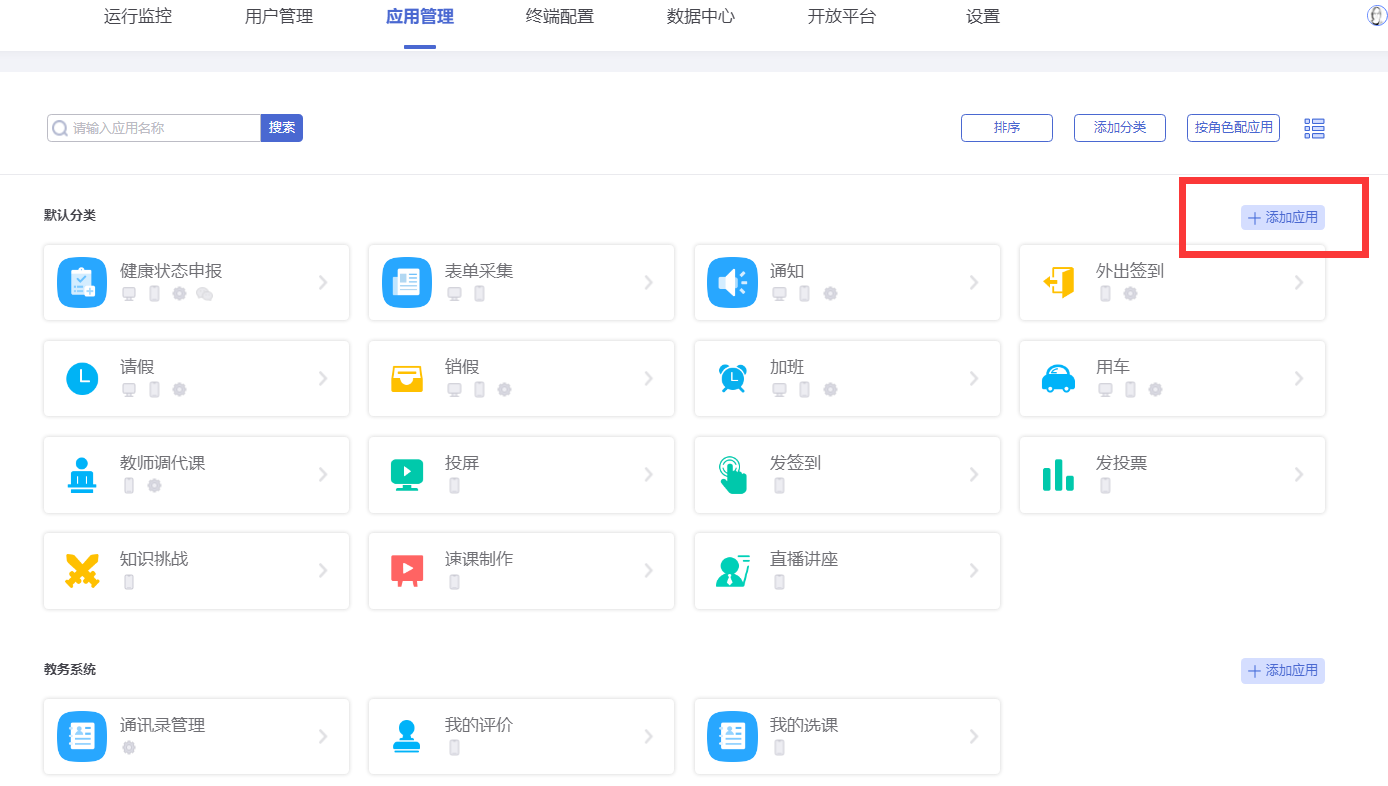Expand the 健康状态申报 card chevron
The width and height of the screenshot is (1388, 786).
(x=323, y=283)
